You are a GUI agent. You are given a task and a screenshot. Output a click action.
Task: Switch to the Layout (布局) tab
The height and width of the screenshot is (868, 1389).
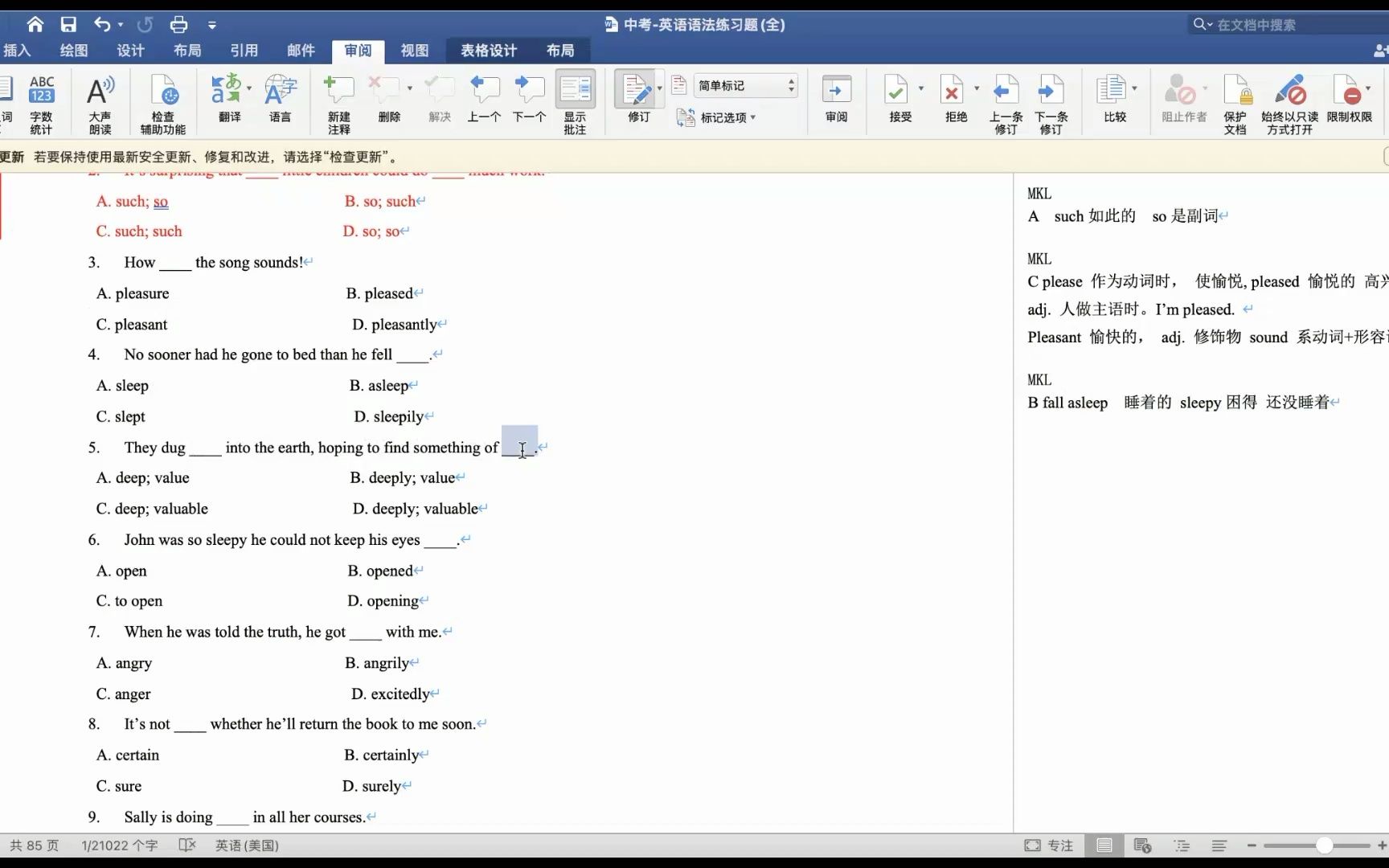(x=187, y=51)
